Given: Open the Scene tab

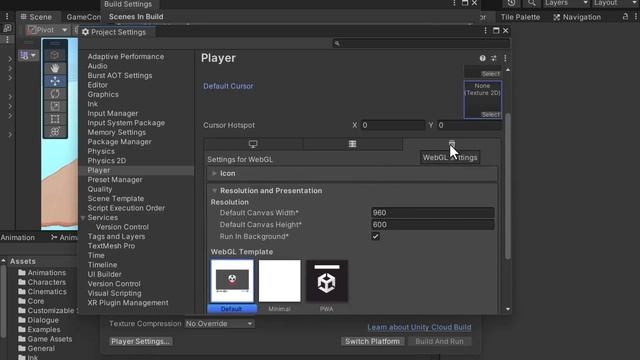Looking at the screenshot, I should (x=36, y=17).
